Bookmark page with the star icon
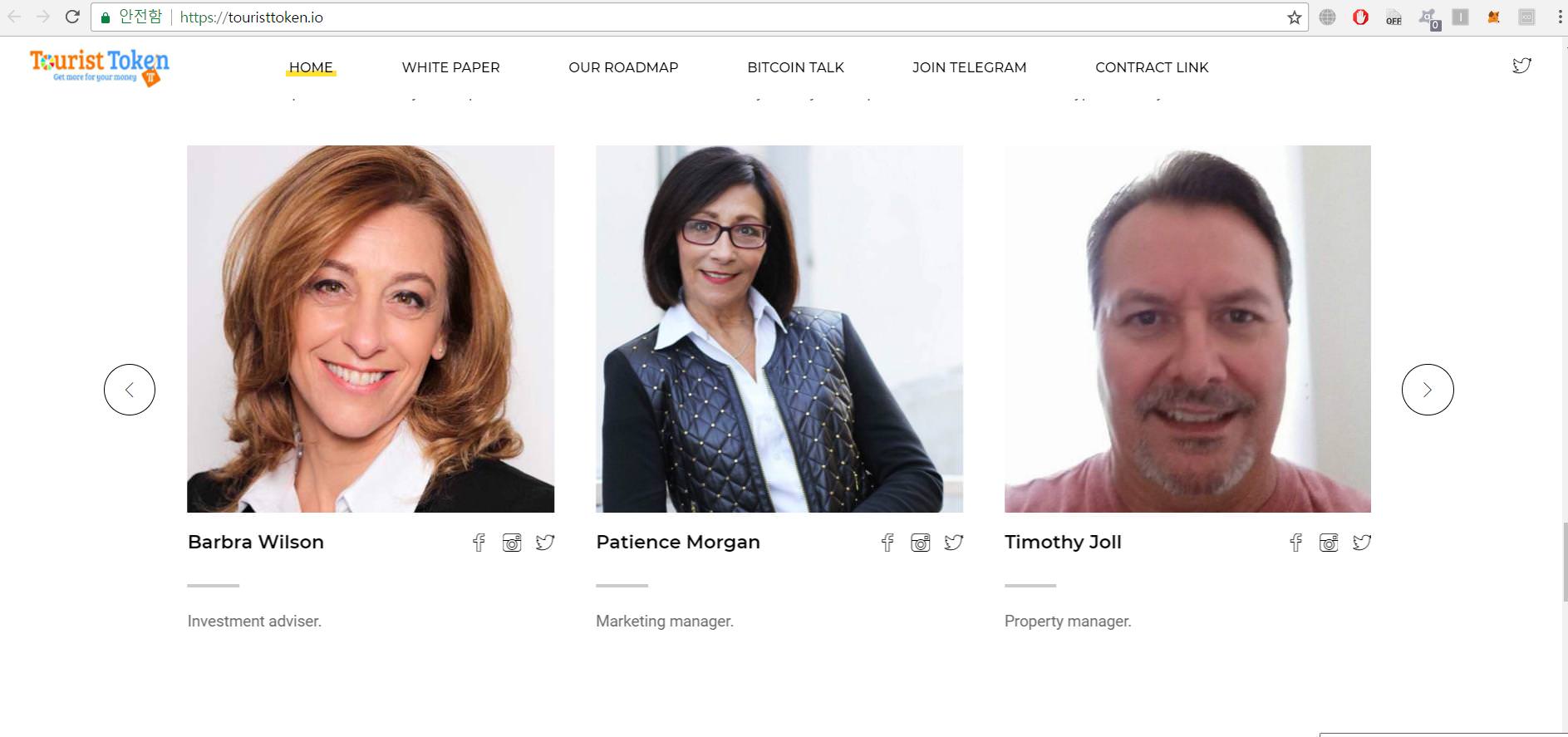The height and width of the screenshot is (737, 1568). pyautogui.click(x=1294, y=17)
